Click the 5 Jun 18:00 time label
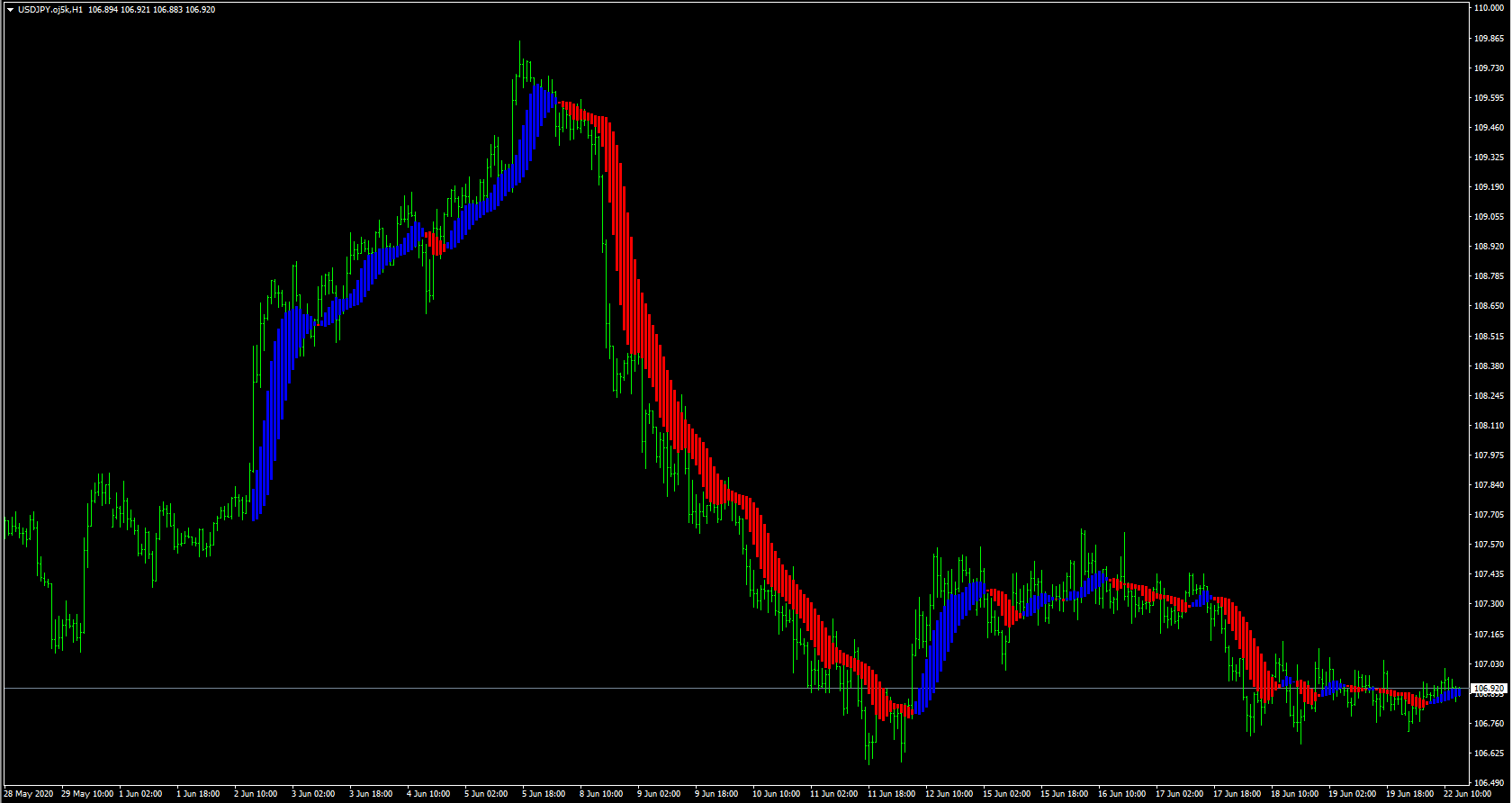Viewport: 1512px width, 803px height. tap(544, 794)
